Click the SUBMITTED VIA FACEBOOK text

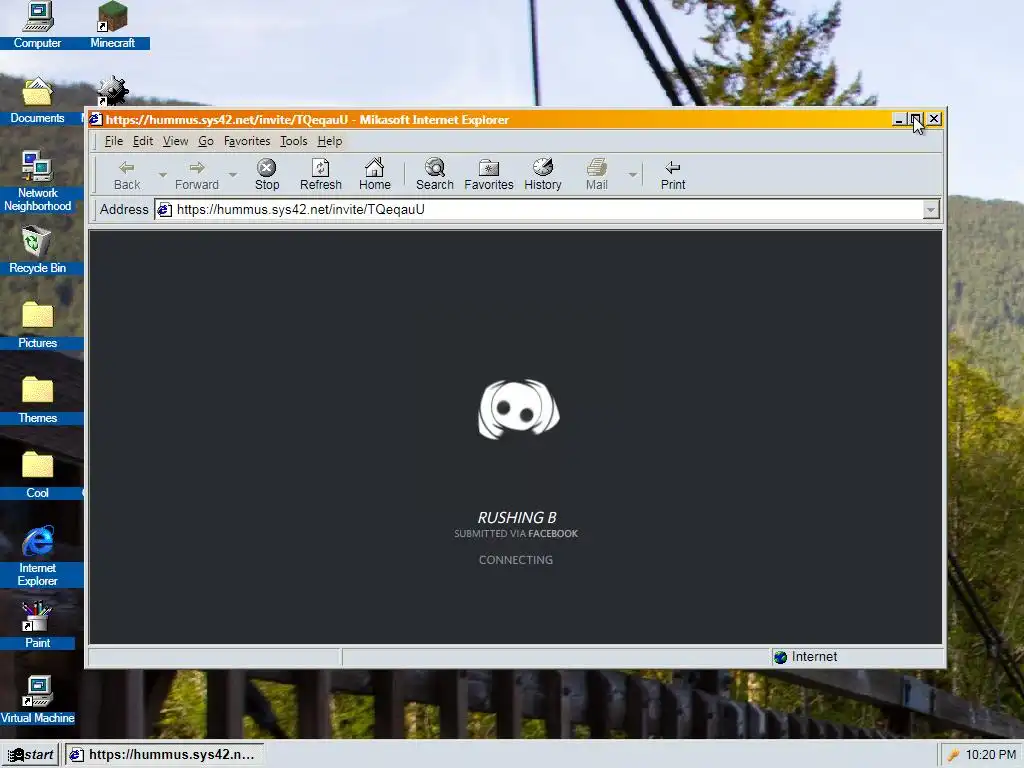click(516, 534)
